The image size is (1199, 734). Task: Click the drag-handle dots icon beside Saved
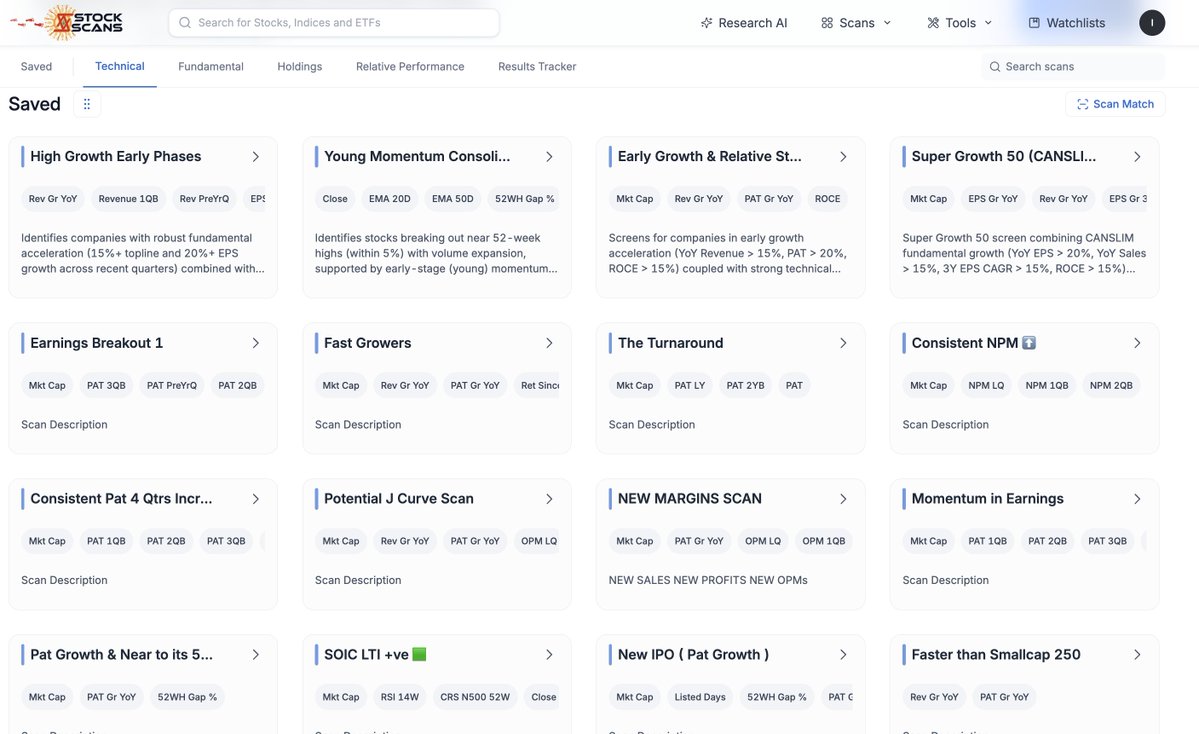click(x=86, y=104)
